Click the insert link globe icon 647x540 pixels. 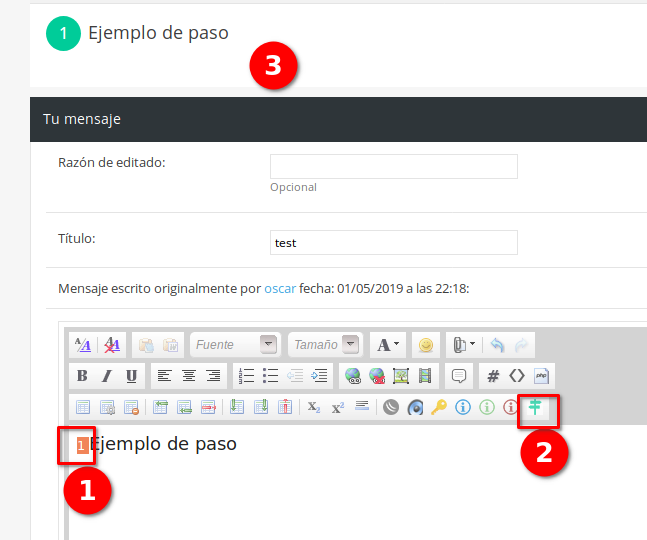tap(352, 376)
